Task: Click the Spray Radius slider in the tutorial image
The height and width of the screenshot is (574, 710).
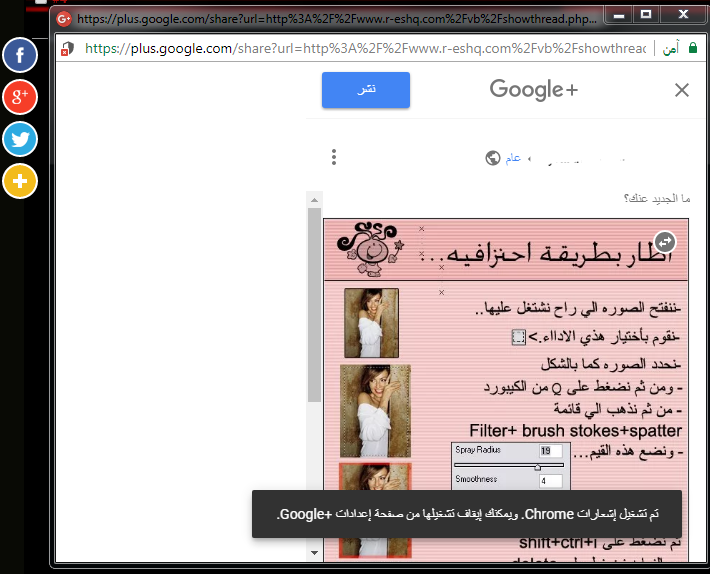Action: coord(509,465)
